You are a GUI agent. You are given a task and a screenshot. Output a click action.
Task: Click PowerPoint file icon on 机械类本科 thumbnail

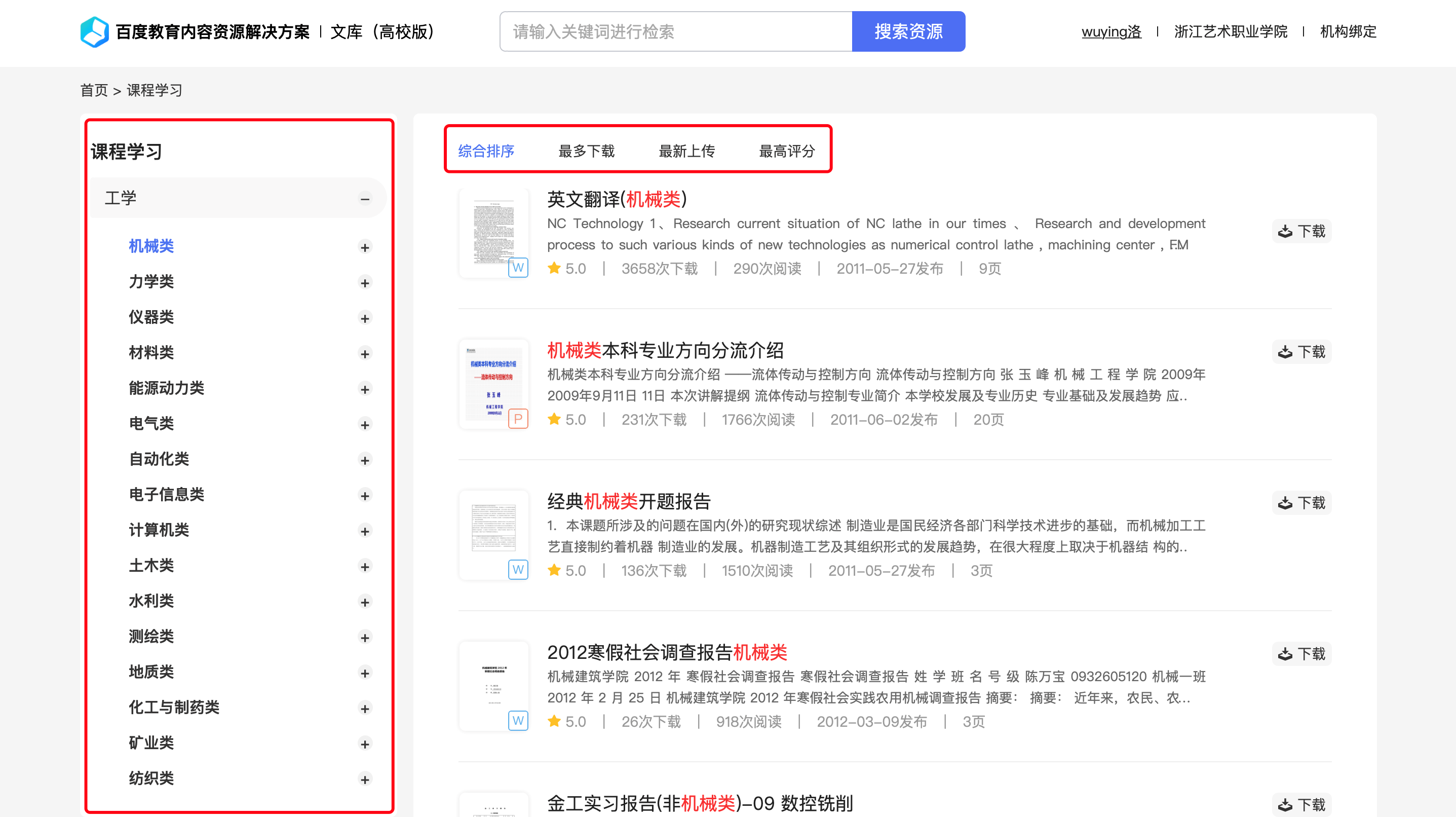(x=518, y=419)
